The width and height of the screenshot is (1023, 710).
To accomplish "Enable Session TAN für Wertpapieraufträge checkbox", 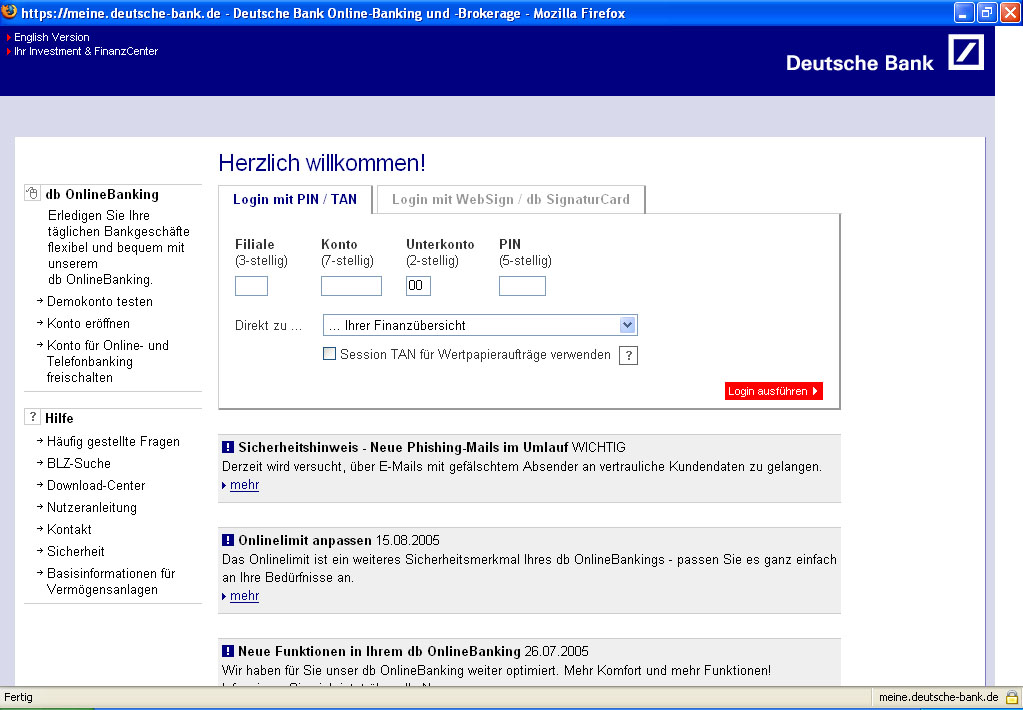I will [329, 354].
